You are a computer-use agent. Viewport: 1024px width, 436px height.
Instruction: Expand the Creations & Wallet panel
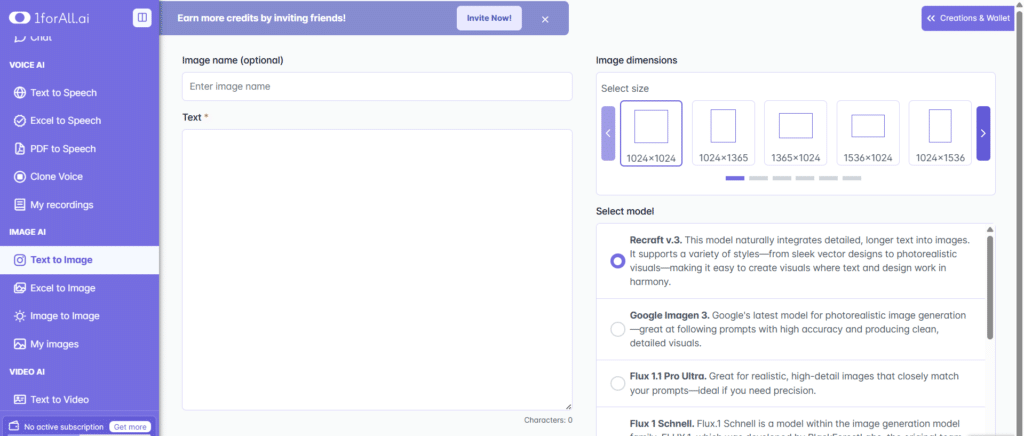[x=966, y=18]
